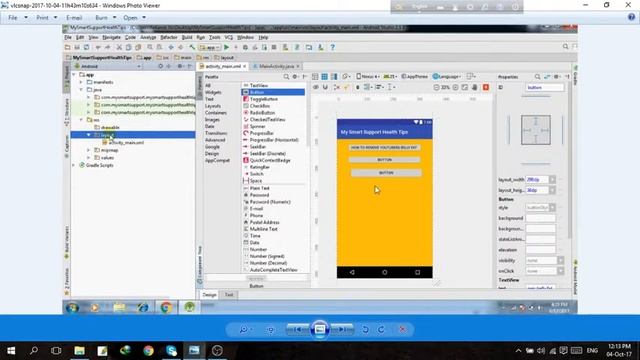640x360 pixels.
Task: Start the Photo Viewer slide show
Action: pyautogui.click(x=320, y=329)
